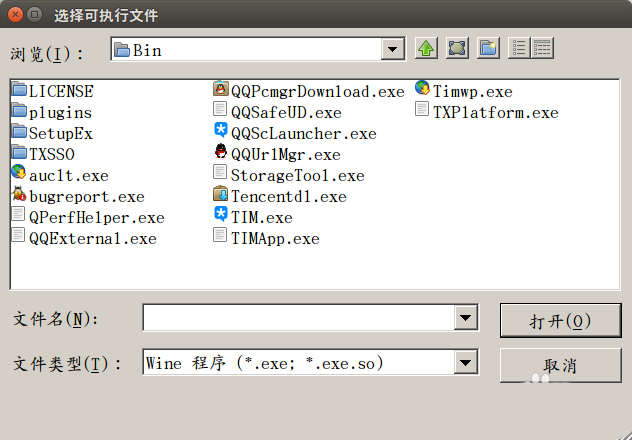Click the TIMApp.exe file icon
The width and height of the screenshot is (632, 440).
tap(220, 235)
